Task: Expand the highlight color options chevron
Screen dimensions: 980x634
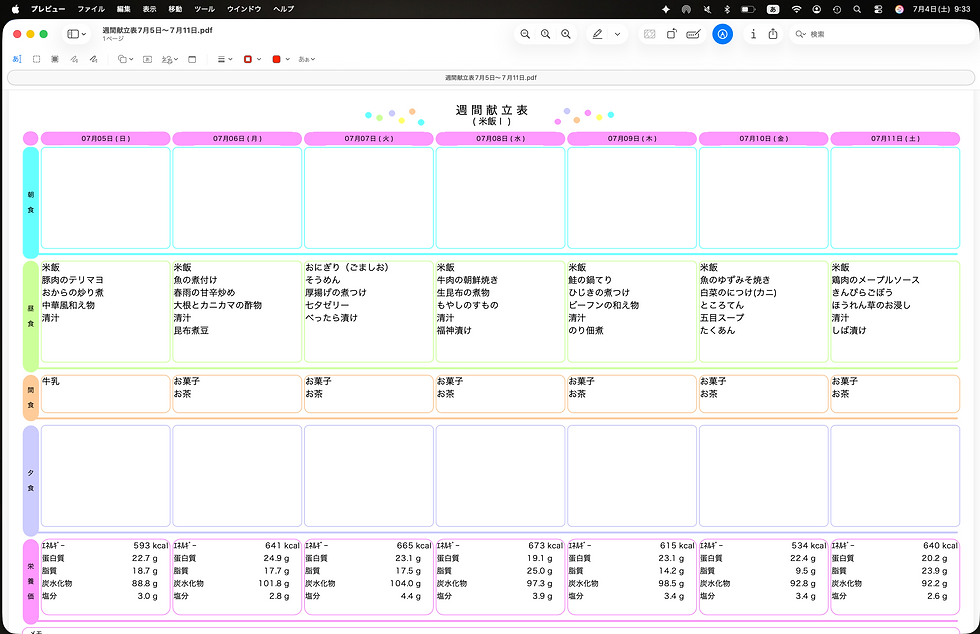Action: pyautogui.click(x=618, y=34)
